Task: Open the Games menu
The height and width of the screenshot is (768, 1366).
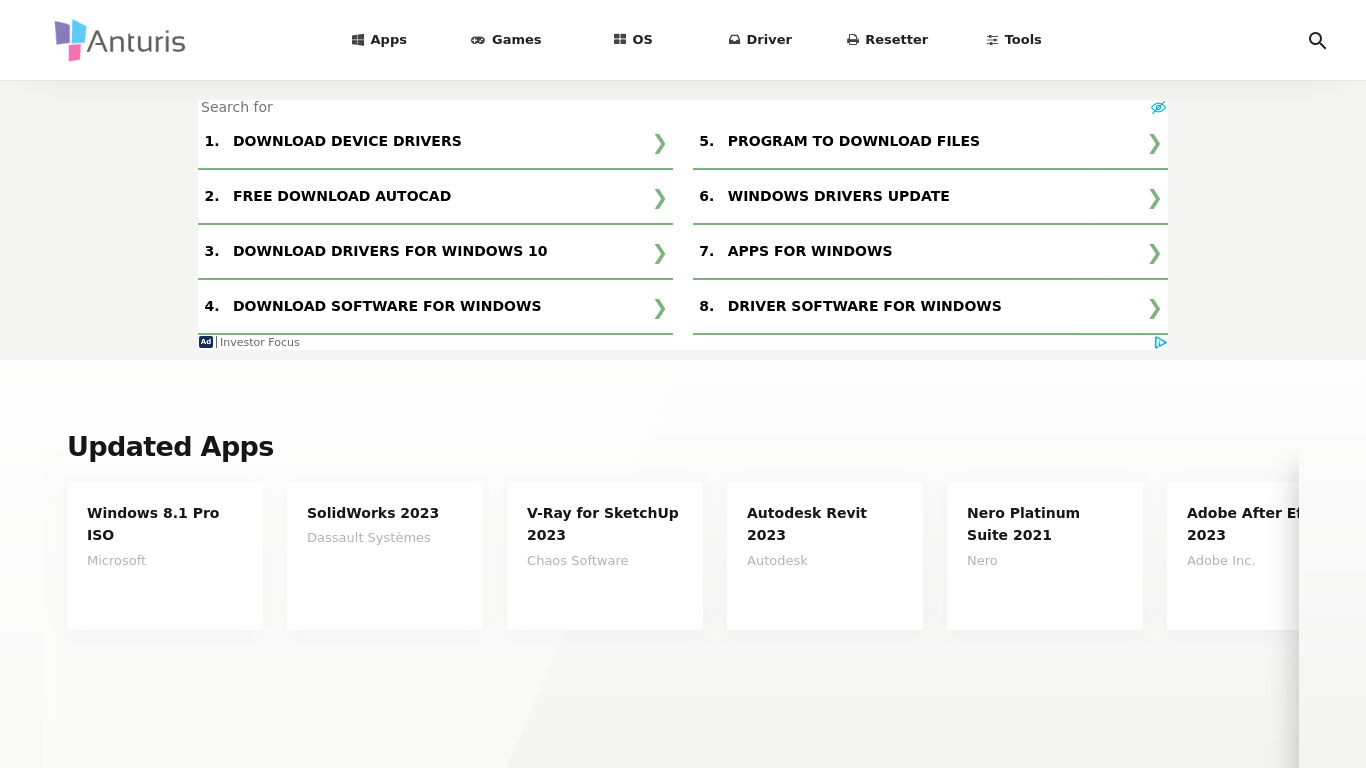Action: [x=506, y=40]
